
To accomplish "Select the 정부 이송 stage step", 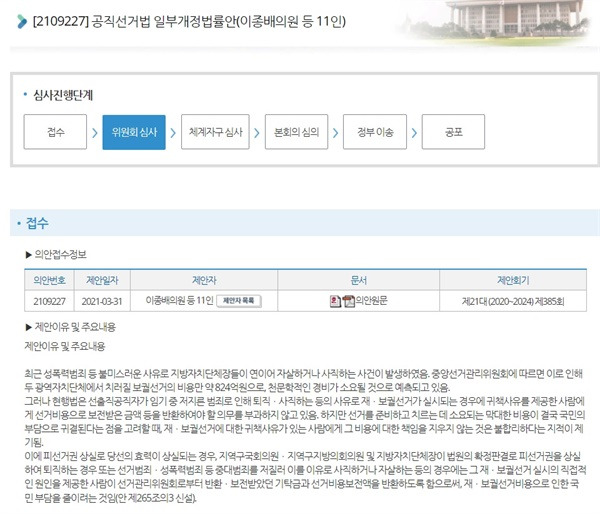I will 375,132.
